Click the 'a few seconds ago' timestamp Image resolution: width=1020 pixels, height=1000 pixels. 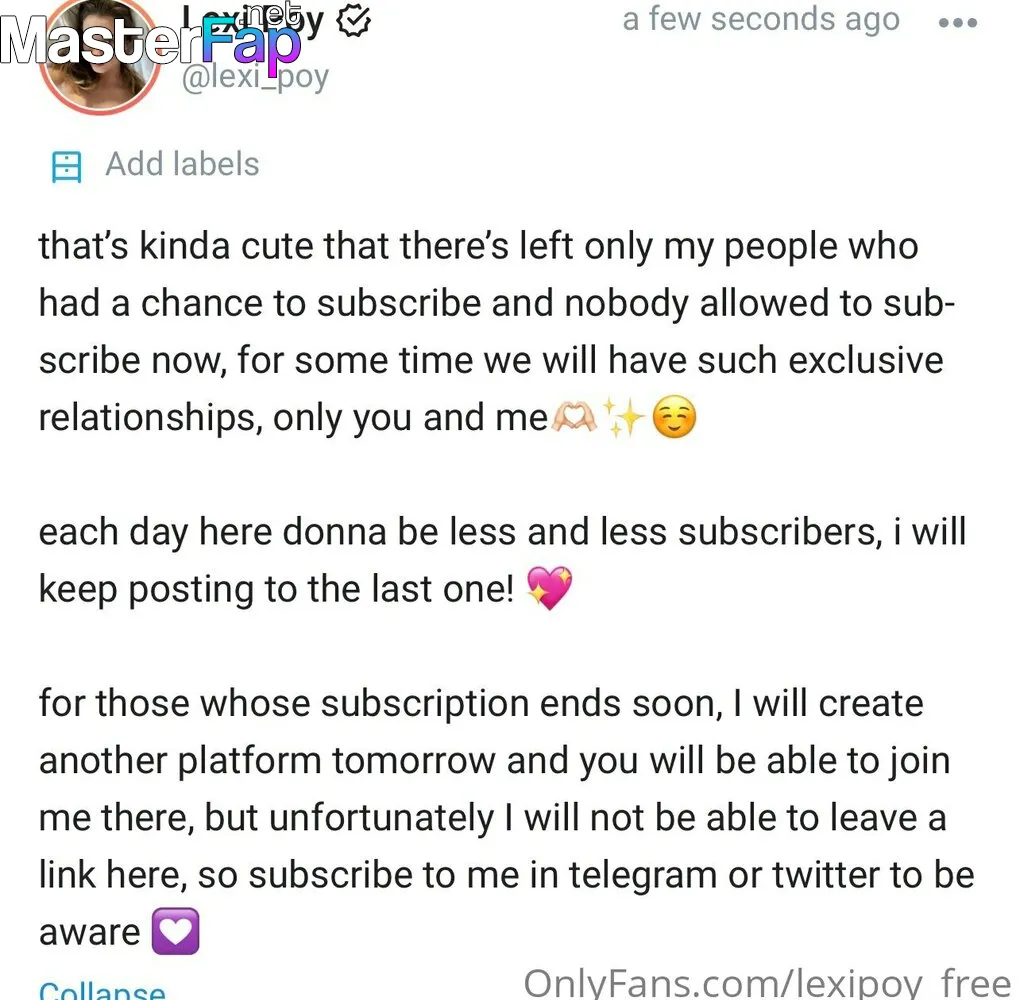pyautogui.click(x=761, y=20)
